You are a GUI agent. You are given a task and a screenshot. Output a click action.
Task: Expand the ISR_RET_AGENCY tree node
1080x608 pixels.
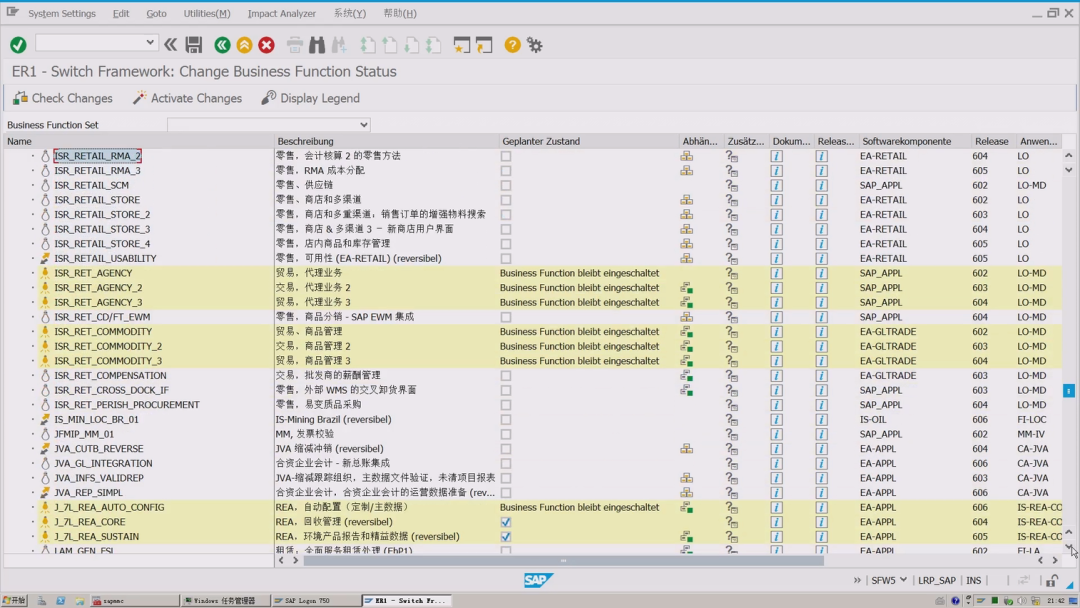pyautogui.click(x=32, y=273)
